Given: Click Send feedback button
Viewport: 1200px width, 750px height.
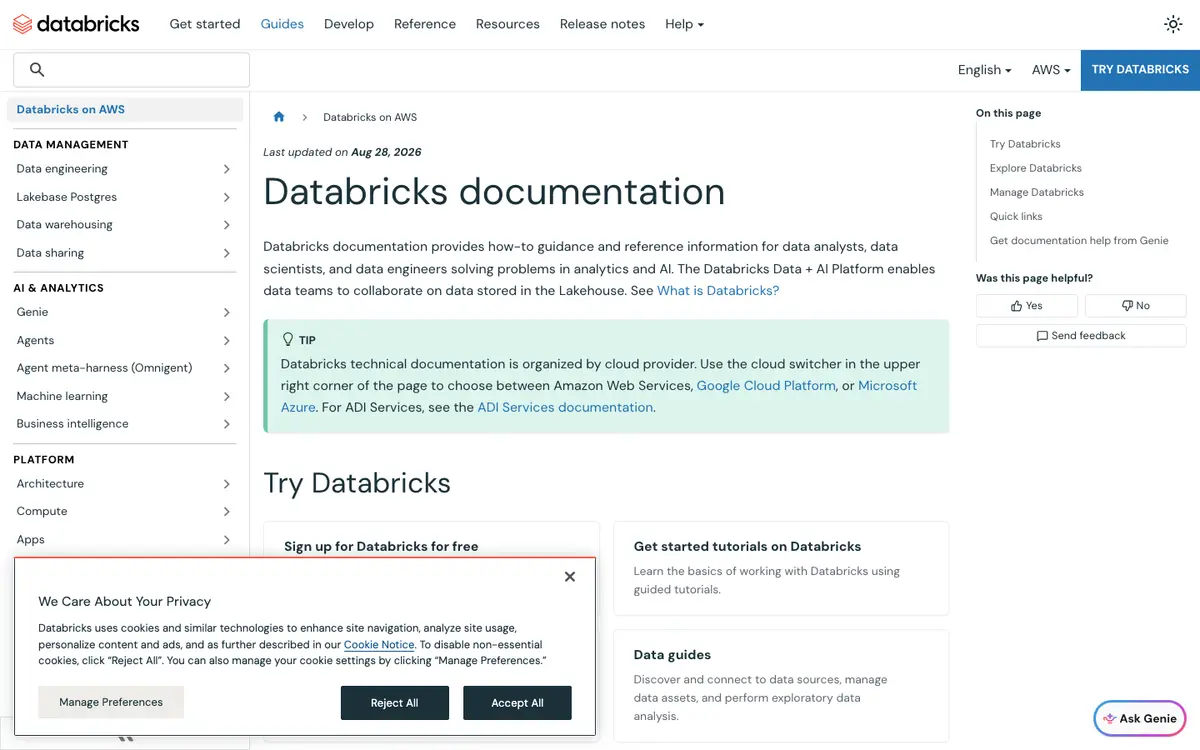Looking at the screenshot, I should point(1081,336).
